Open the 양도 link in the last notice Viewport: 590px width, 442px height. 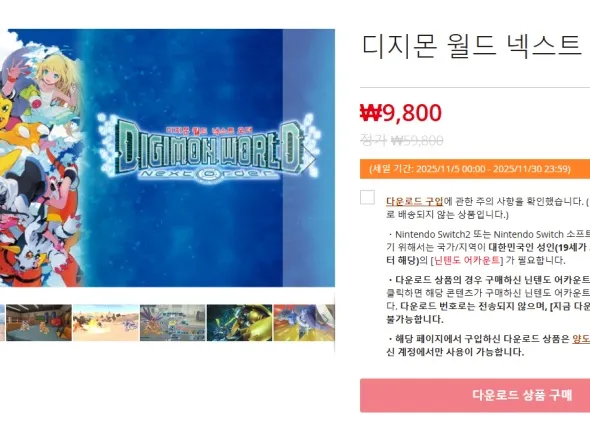581,339
